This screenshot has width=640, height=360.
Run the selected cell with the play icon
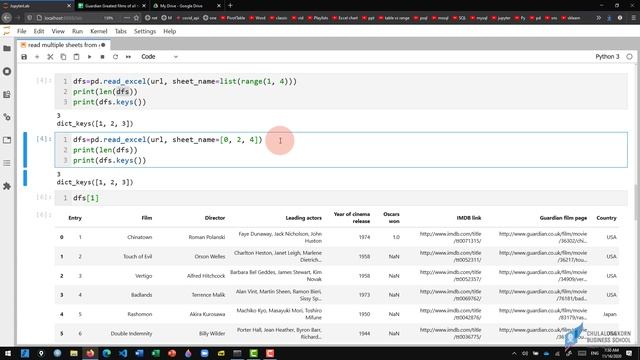click(89, 57)
